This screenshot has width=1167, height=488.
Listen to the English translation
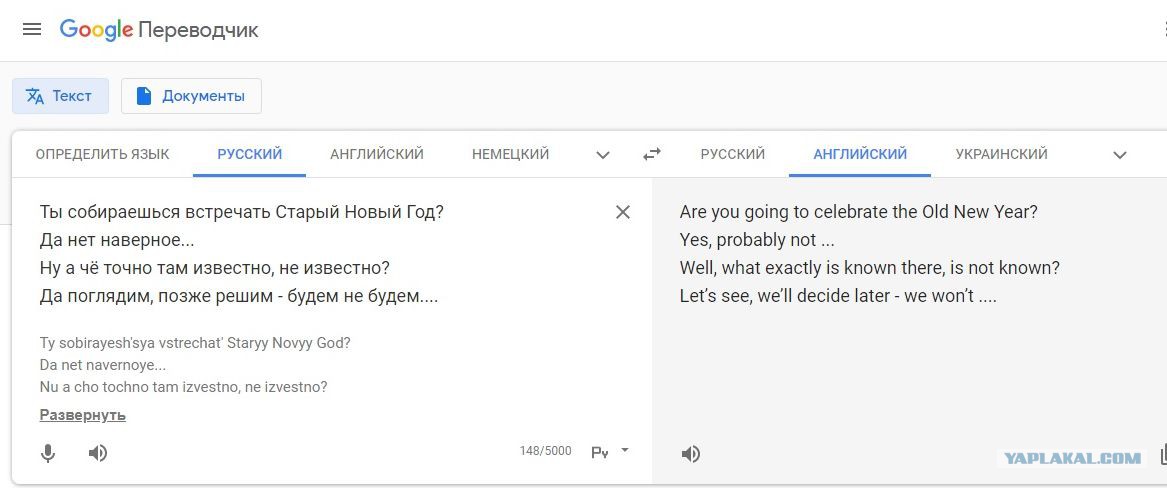pos(691,454)
